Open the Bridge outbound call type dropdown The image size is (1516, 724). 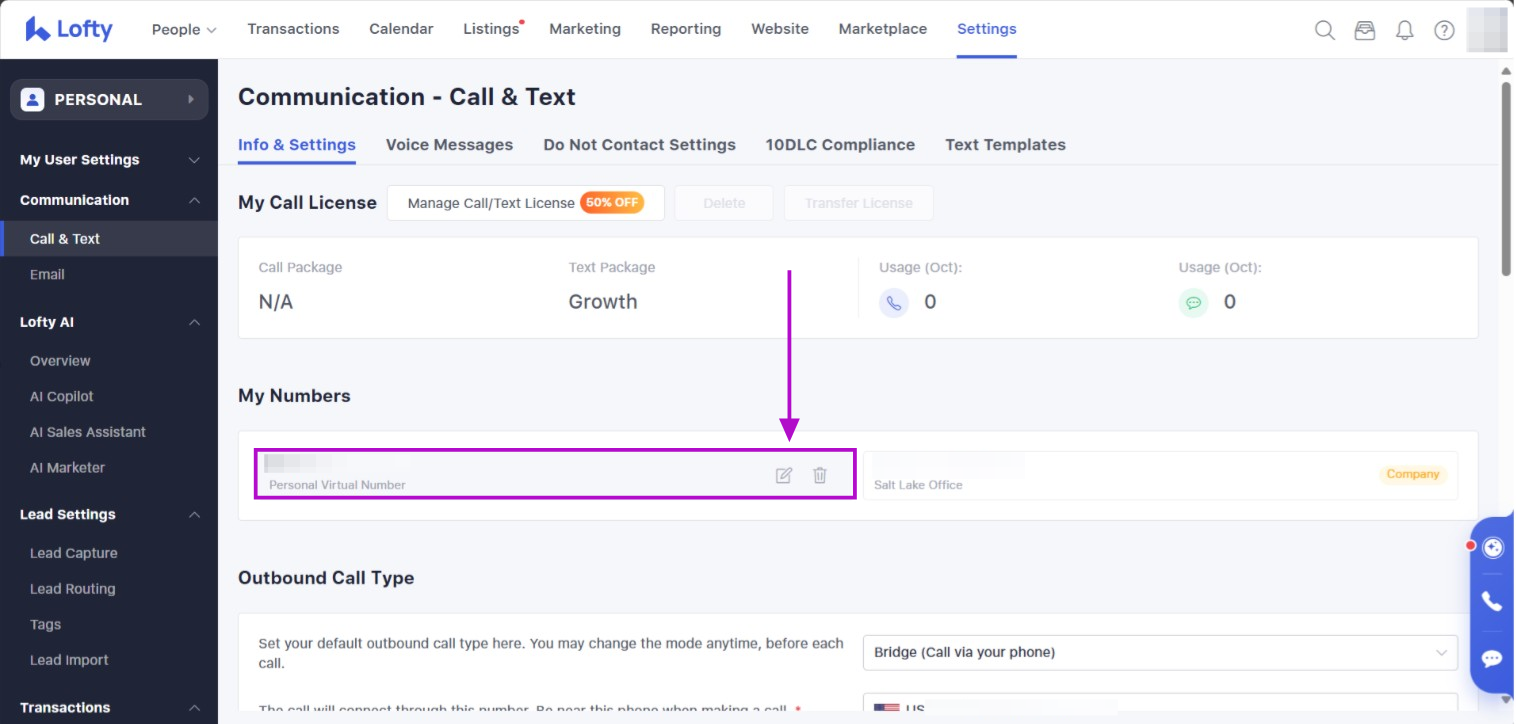click(1159, 652)
